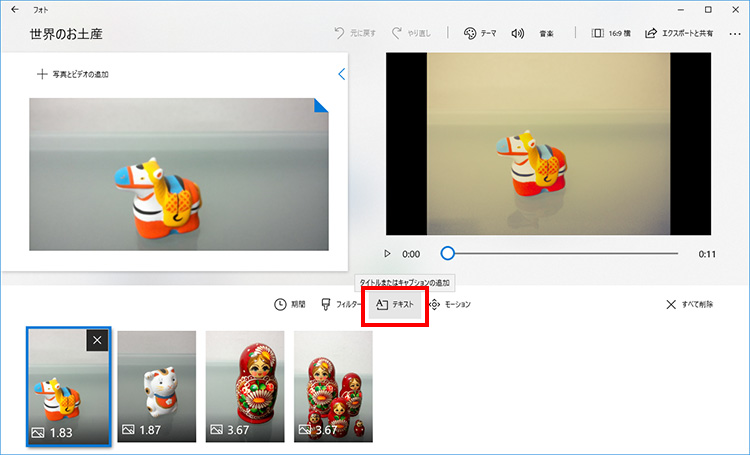The width and height of the screenshot is (750, 455).
Task: Add a caption with テキスト
Action: tap(396, 304)
